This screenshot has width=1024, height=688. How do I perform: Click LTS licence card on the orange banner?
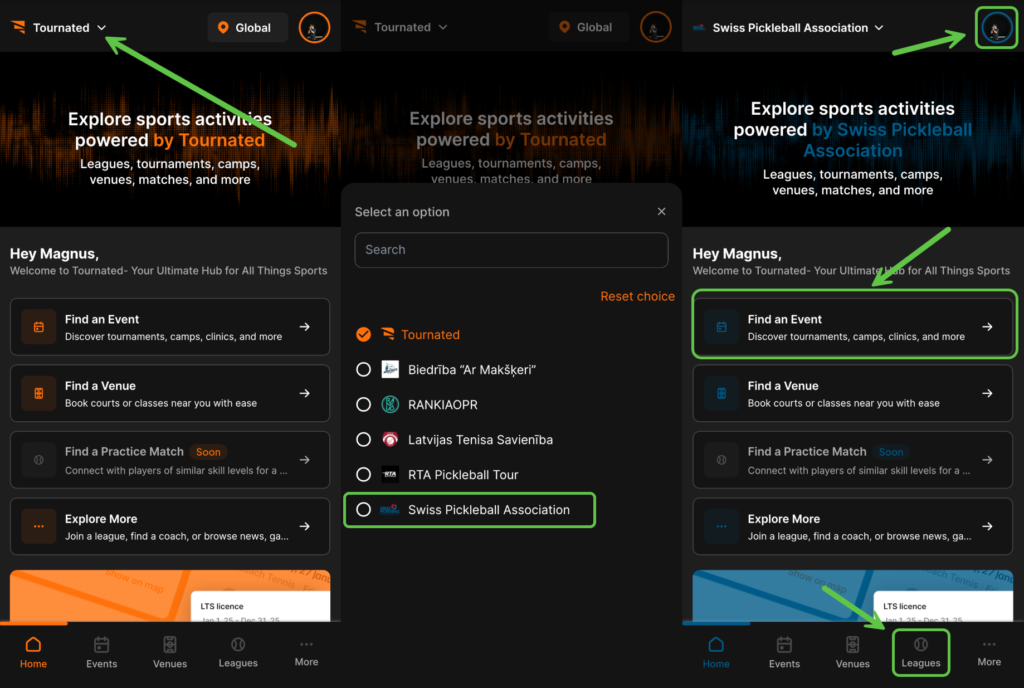coord(261,607)
